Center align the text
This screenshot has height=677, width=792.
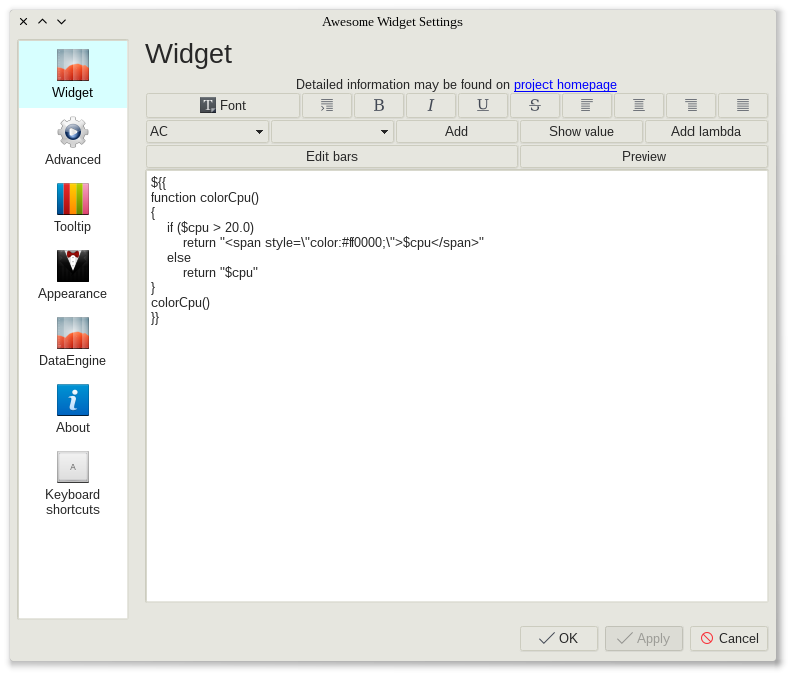pyautogui.click(x=639, y=106)
